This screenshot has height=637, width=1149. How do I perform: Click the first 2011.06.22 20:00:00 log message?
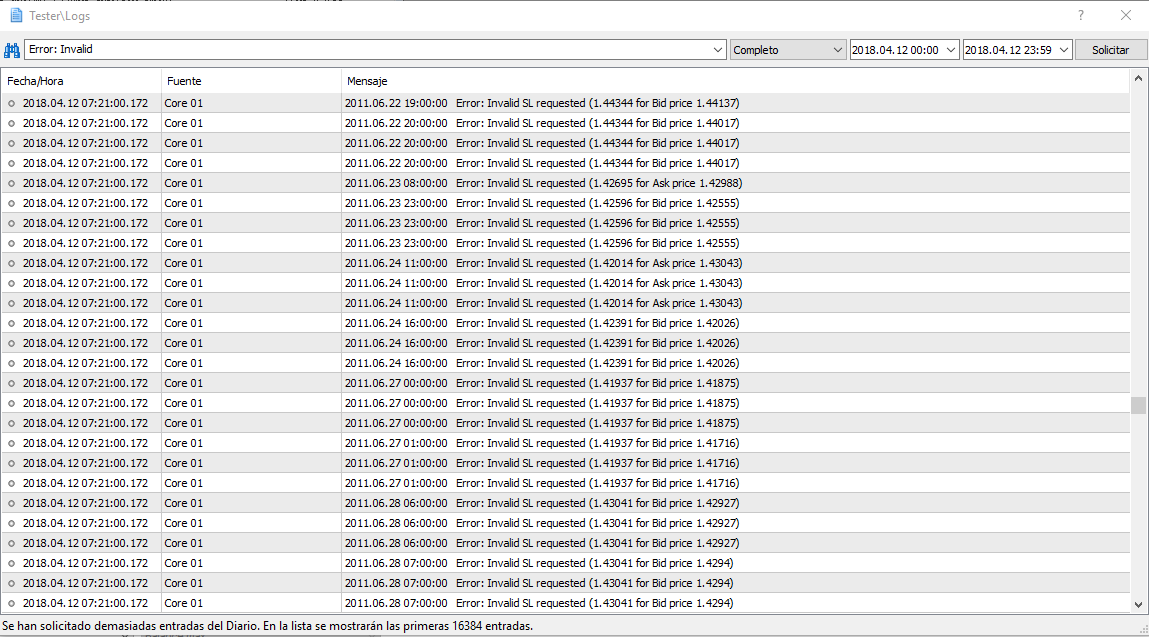coord(542,123)
